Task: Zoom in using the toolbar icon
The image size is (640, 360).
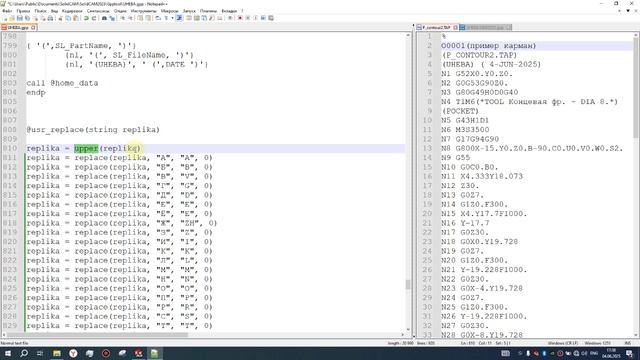Action: click(122, 18)
